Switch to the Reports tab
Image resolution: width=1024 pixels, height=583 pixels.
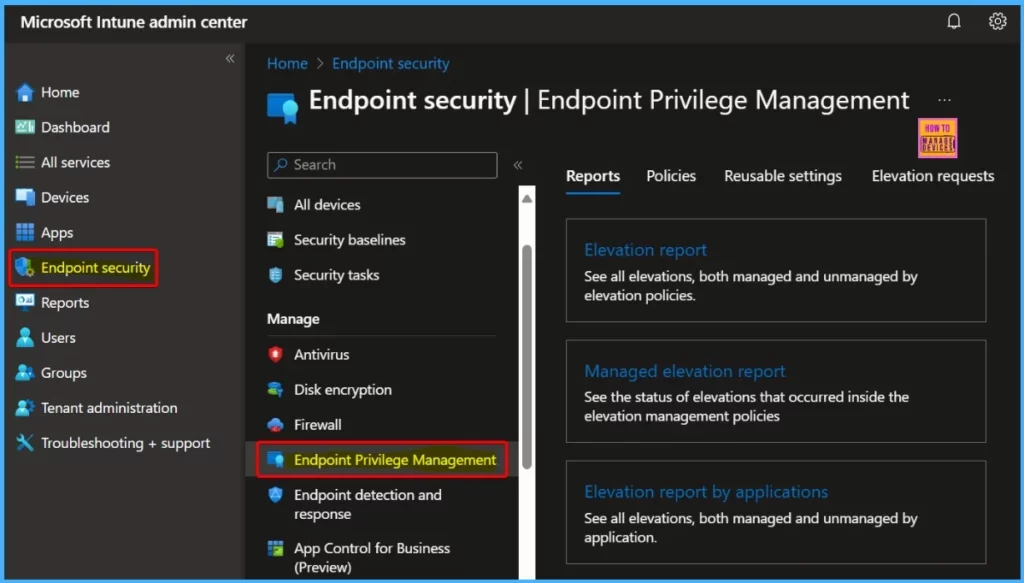point(592,176)
